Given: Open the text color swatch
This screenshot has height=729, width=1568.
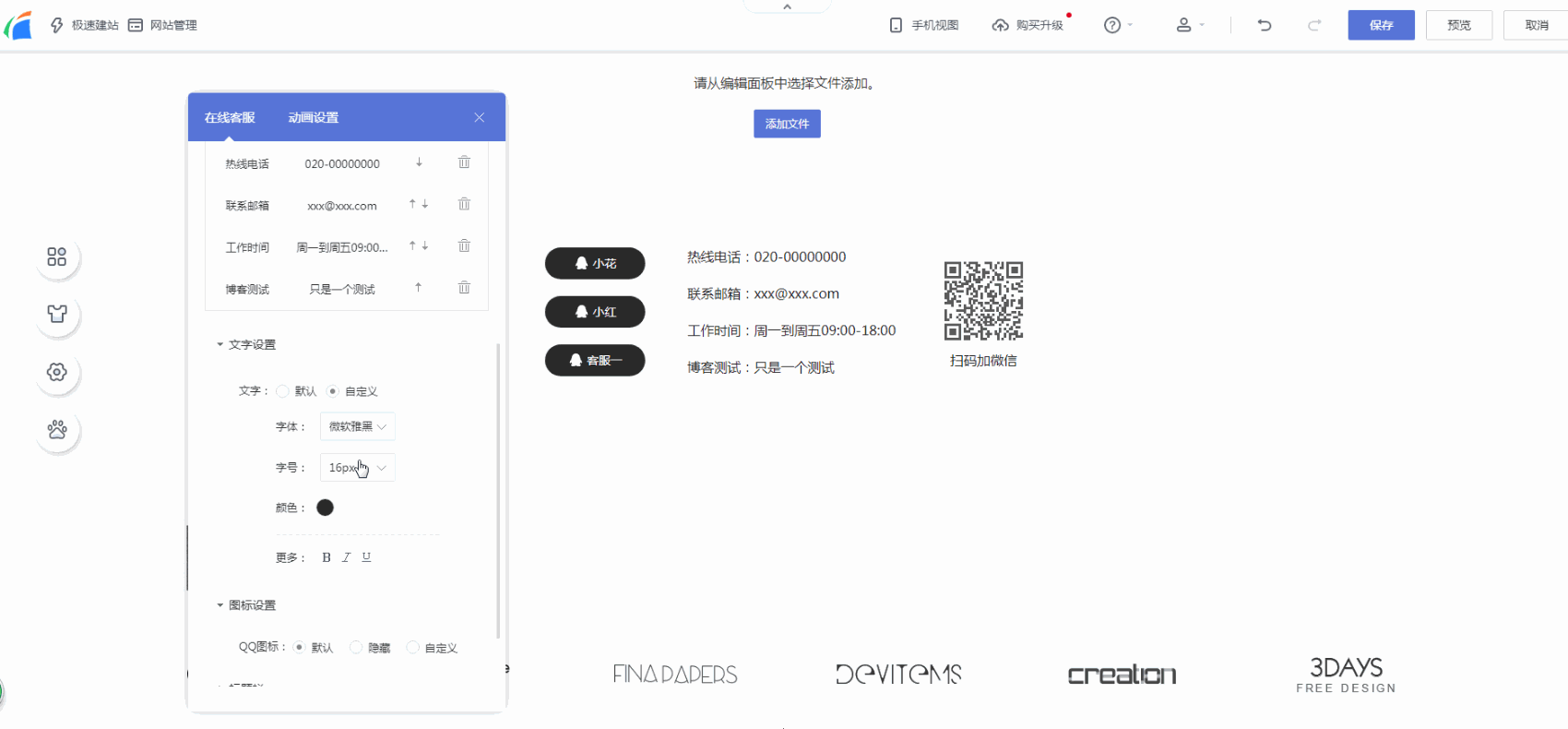Looking at the screenshot, I should pyautogui.click(x=325, y=508).
